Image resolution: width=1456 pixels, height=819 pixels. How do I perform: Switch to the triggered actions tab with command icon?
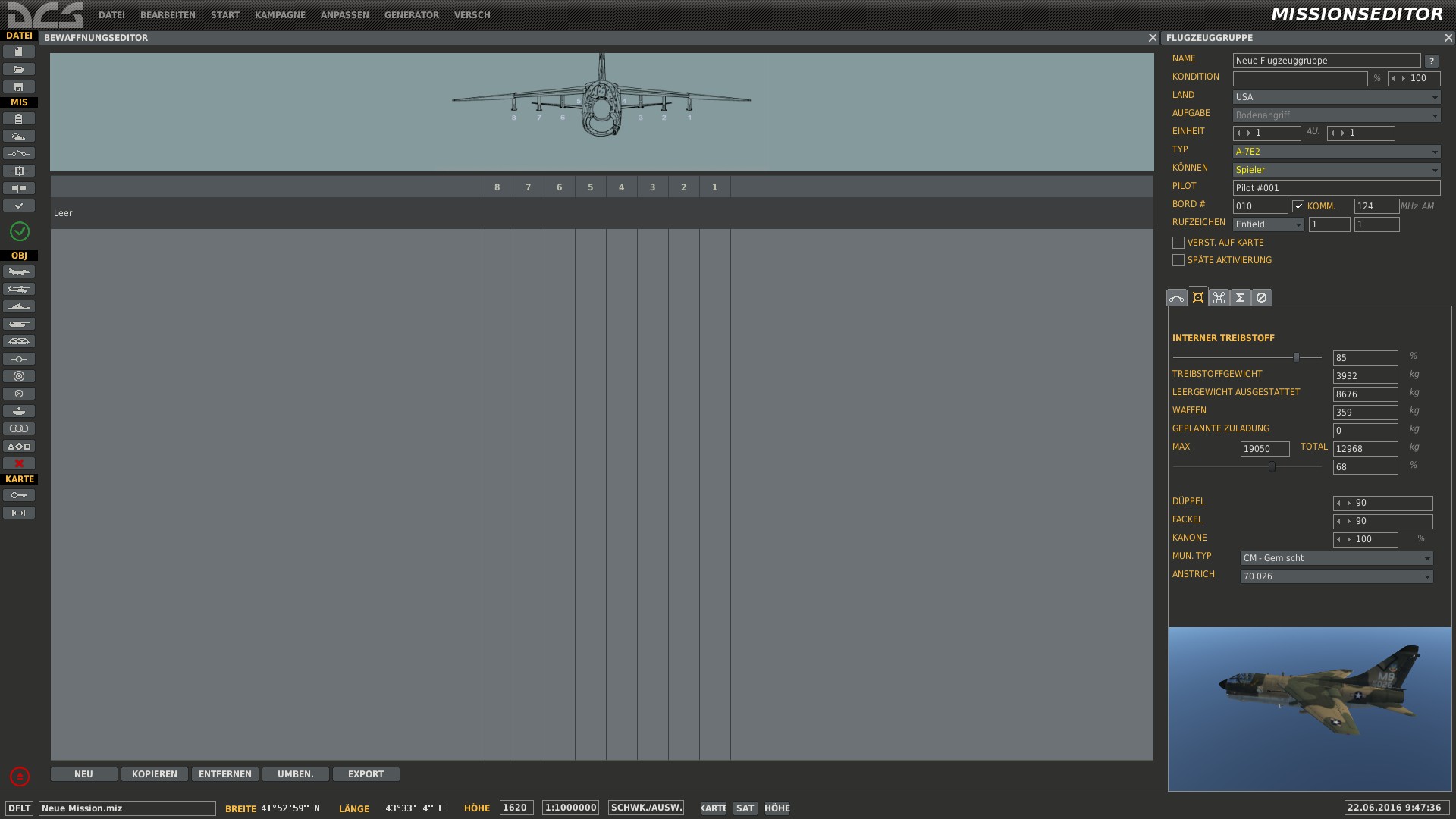pos(1219,297)
